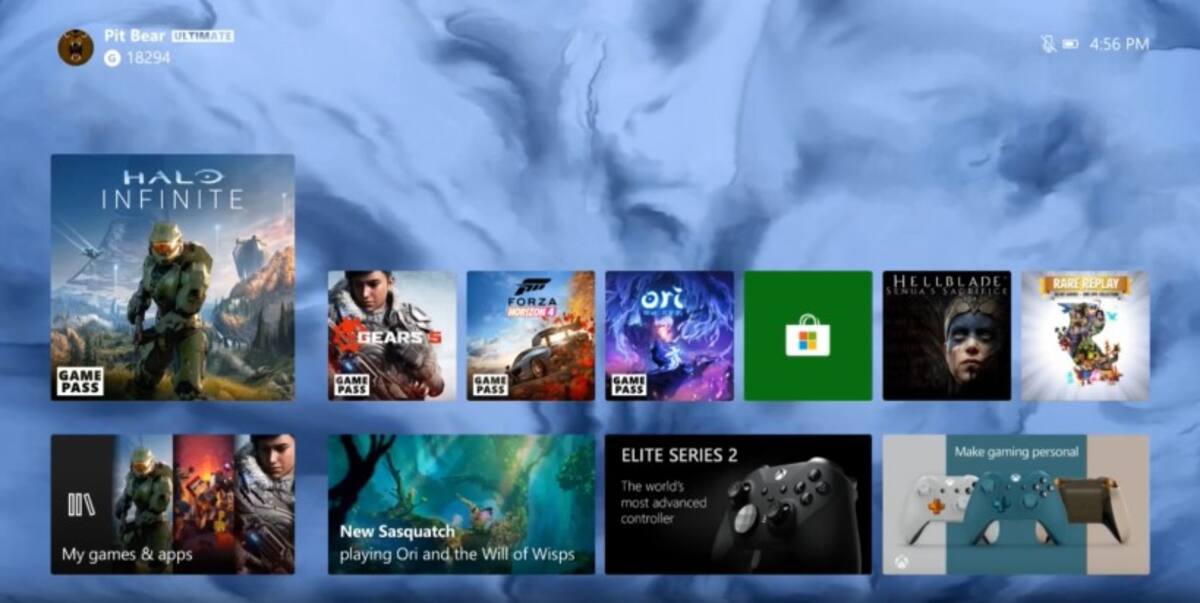Open the Forza Horizon 4 tile
The height and width of the screenshot is (603, 1200).
tap(530, 336)
